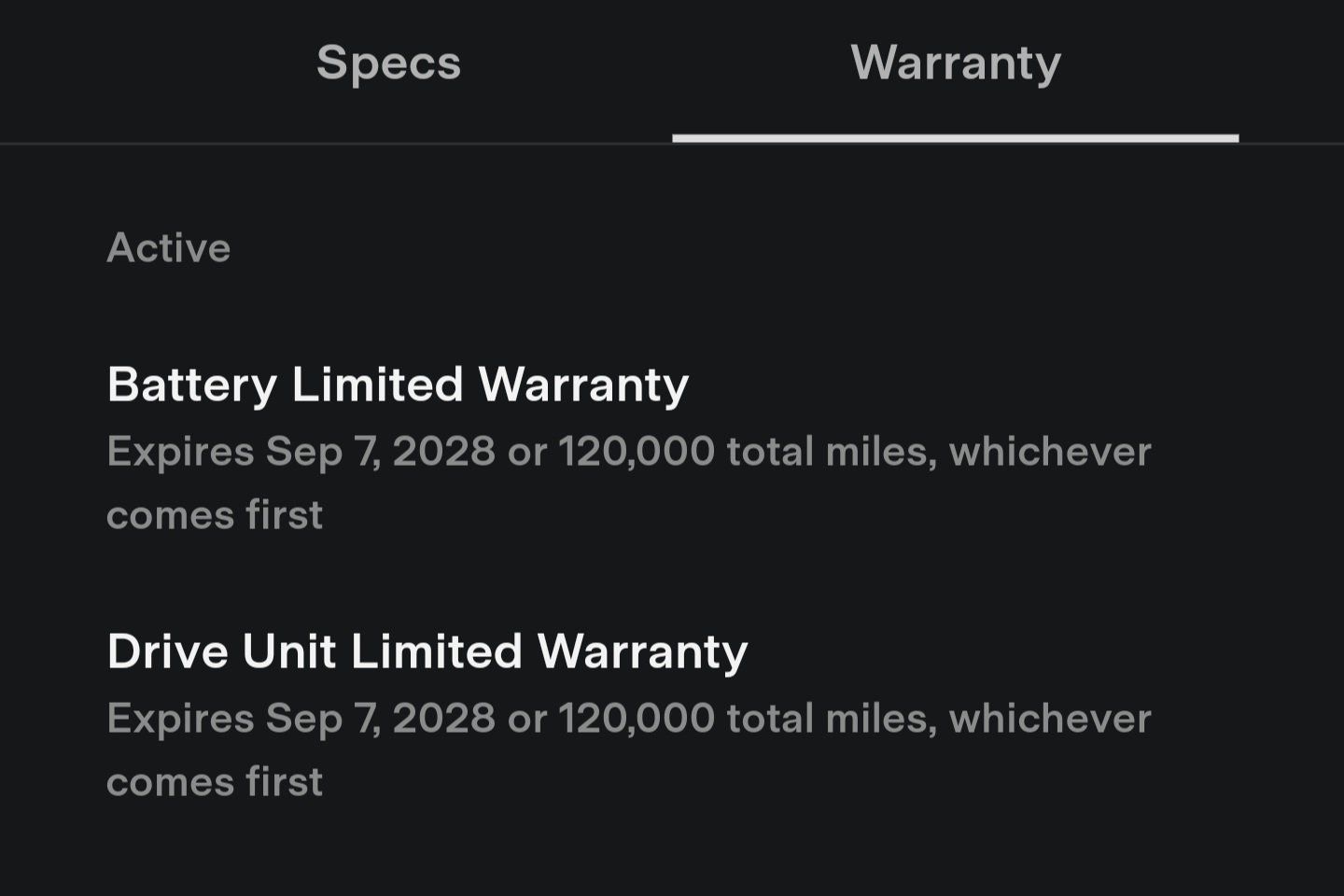Click the word 'Expires' under Drive Unit Limited Warranty
The width and height of the screenshot is (1344, 896).
[x=181, y=721]
